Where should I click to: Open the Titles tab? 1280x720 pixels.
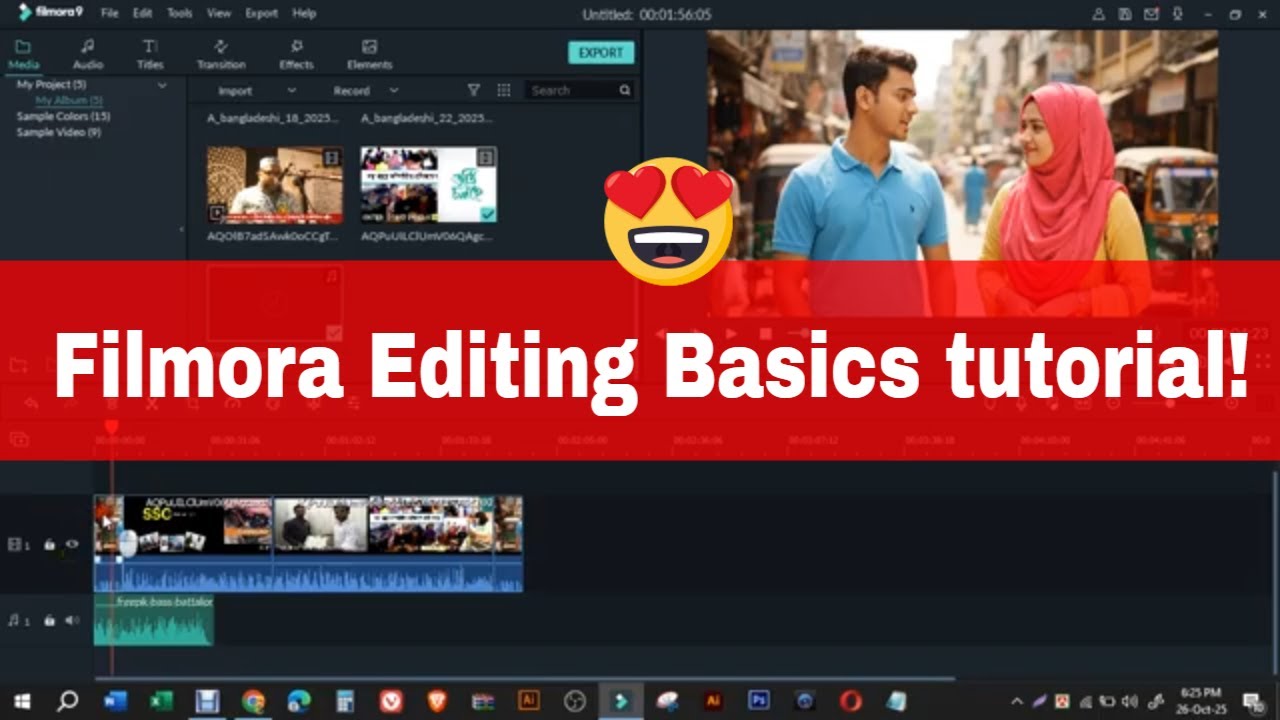(150, 54)
